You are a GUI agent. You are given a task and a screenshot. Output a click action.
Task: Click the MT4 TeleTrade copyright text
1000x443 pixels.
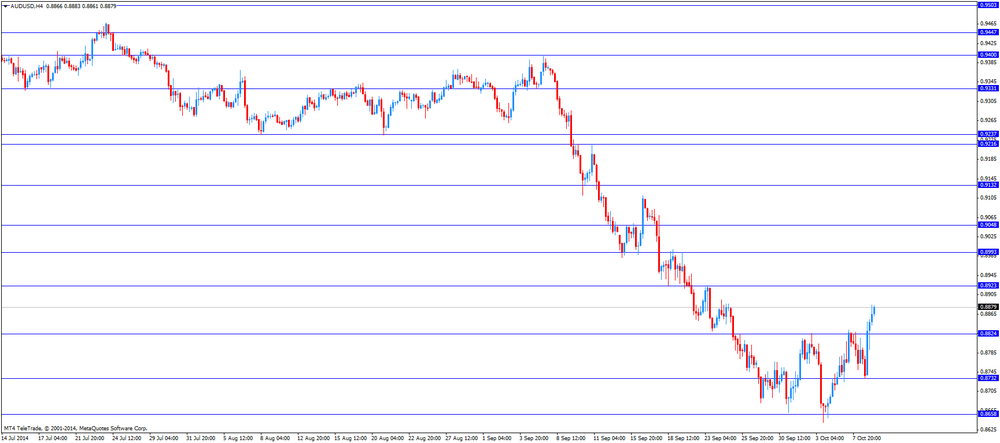[x=75, y=428]
